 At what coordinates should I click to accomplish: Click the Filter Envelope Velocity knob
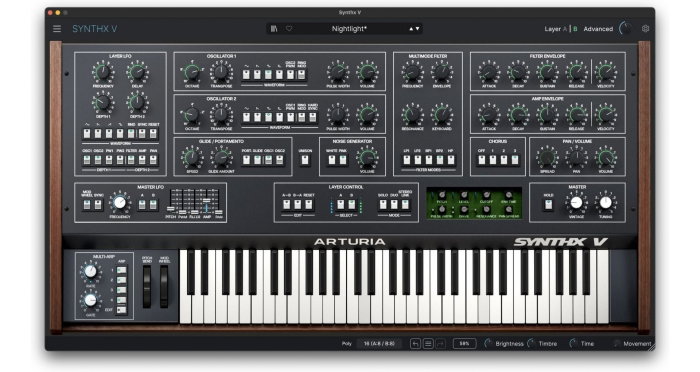606,72
